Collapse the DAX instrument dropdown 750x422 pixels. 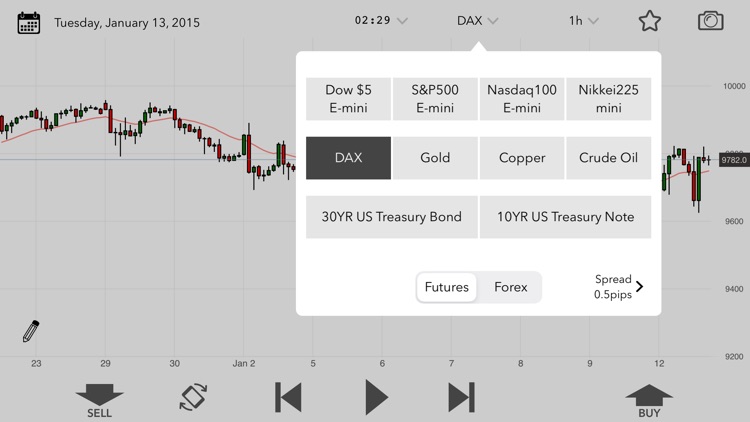click(x=477, y=21)
